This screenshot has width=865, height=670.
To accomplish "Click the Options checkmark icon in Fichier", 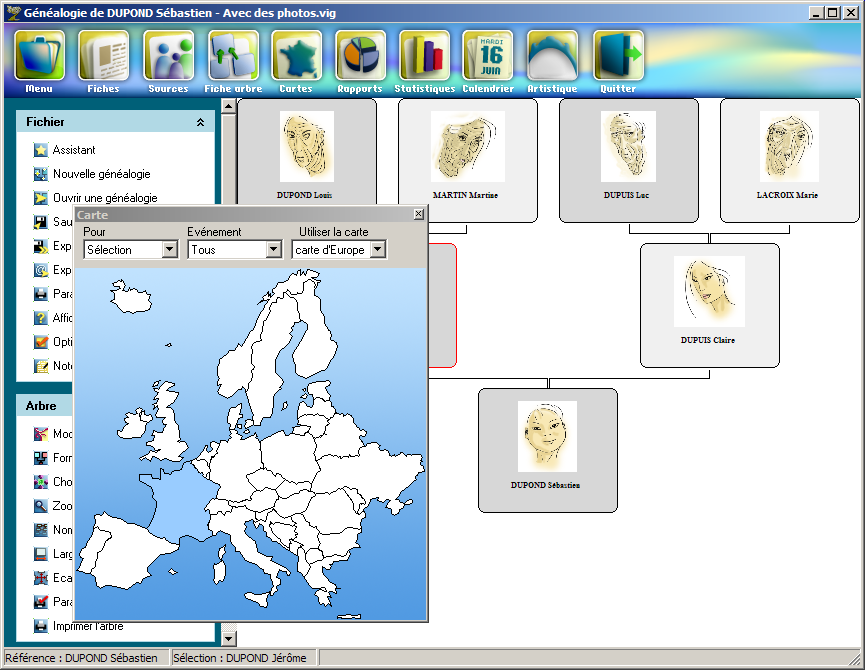I will pos(41,342).
